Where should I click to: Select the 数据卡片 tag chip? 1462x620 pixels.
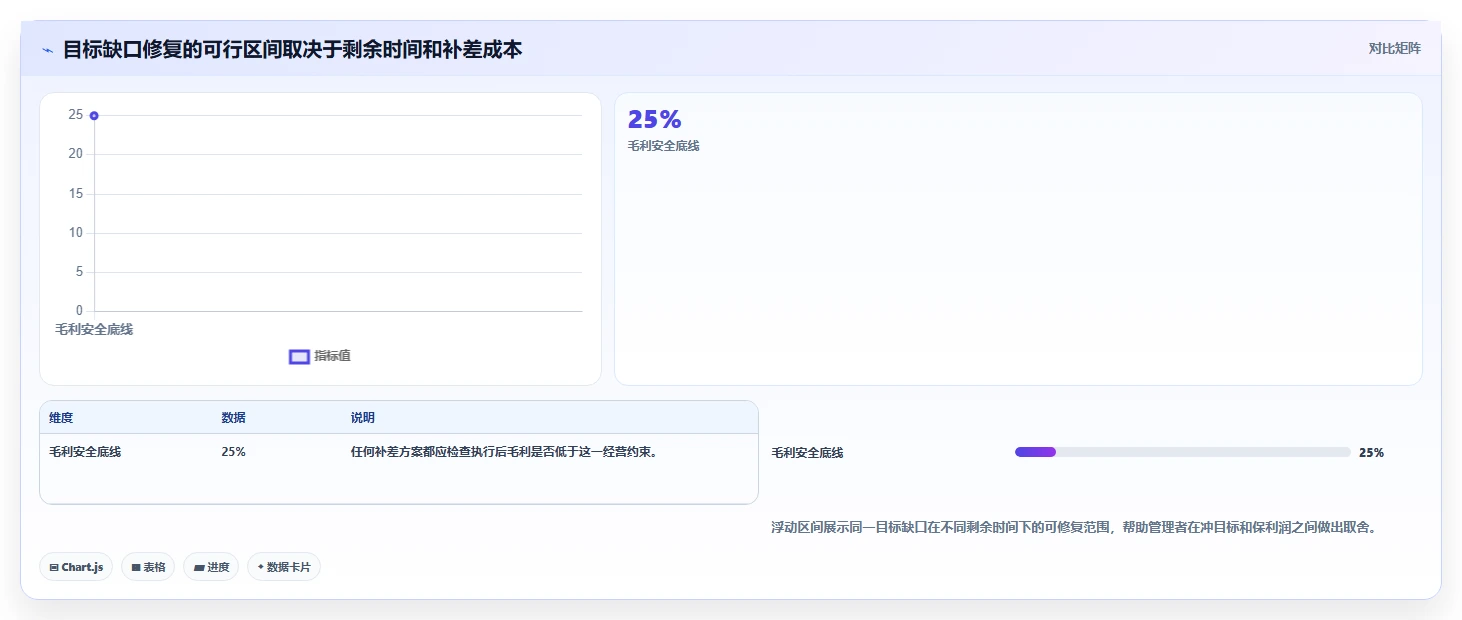284,567
